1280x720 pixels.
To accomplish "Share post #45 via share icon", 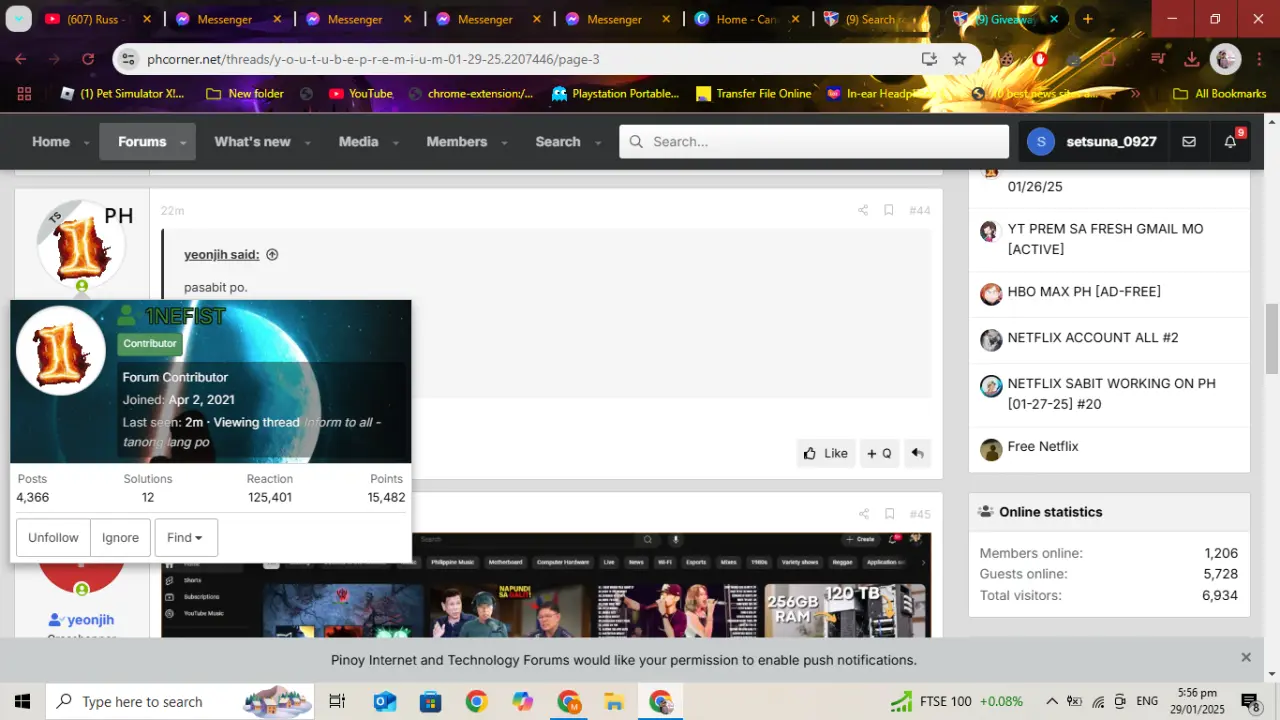I will pos(864,514).
